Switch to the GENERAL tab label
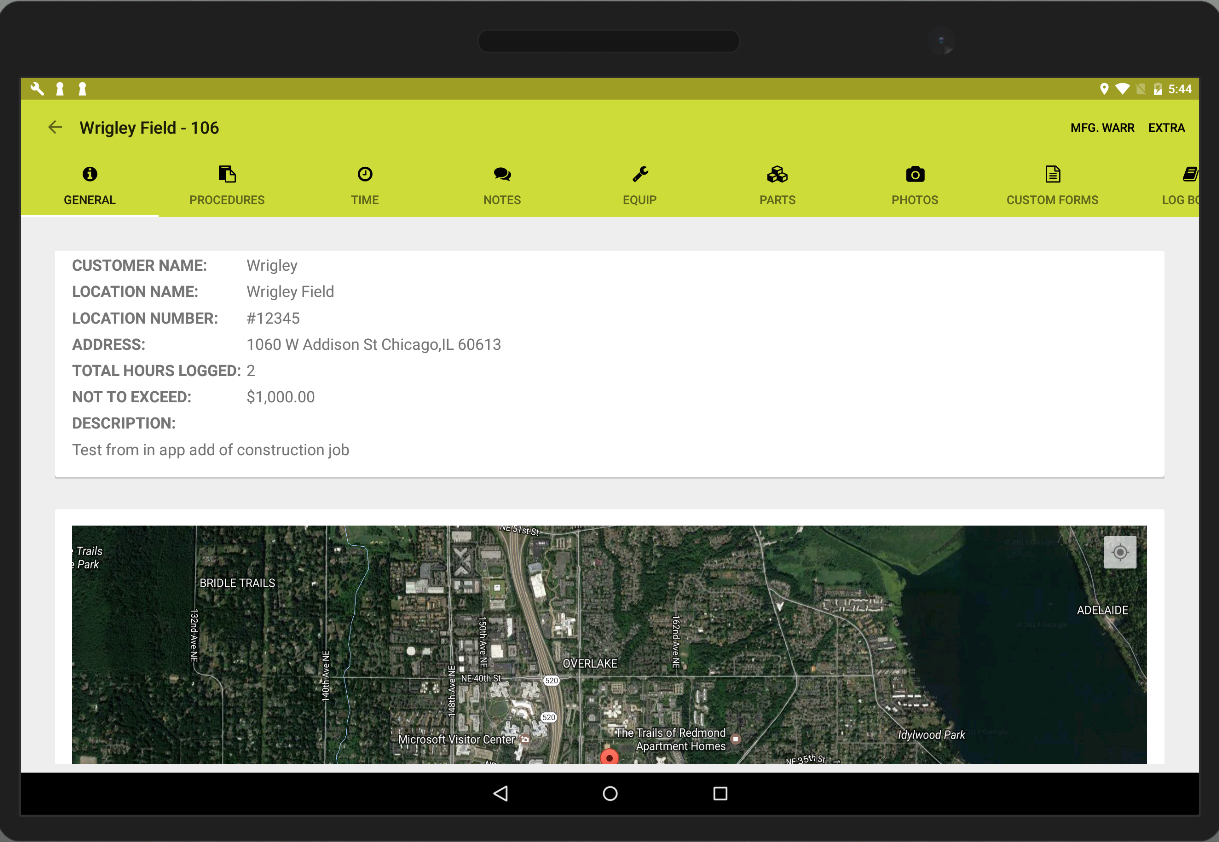 (90, 200)
